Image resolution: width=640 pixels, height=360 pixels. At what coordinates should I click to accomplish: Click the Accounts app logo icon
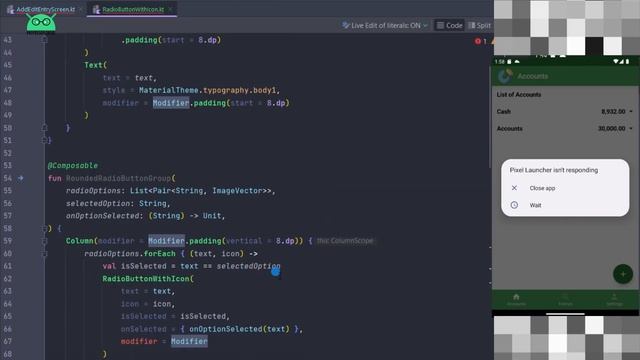[x=505, y=76]
